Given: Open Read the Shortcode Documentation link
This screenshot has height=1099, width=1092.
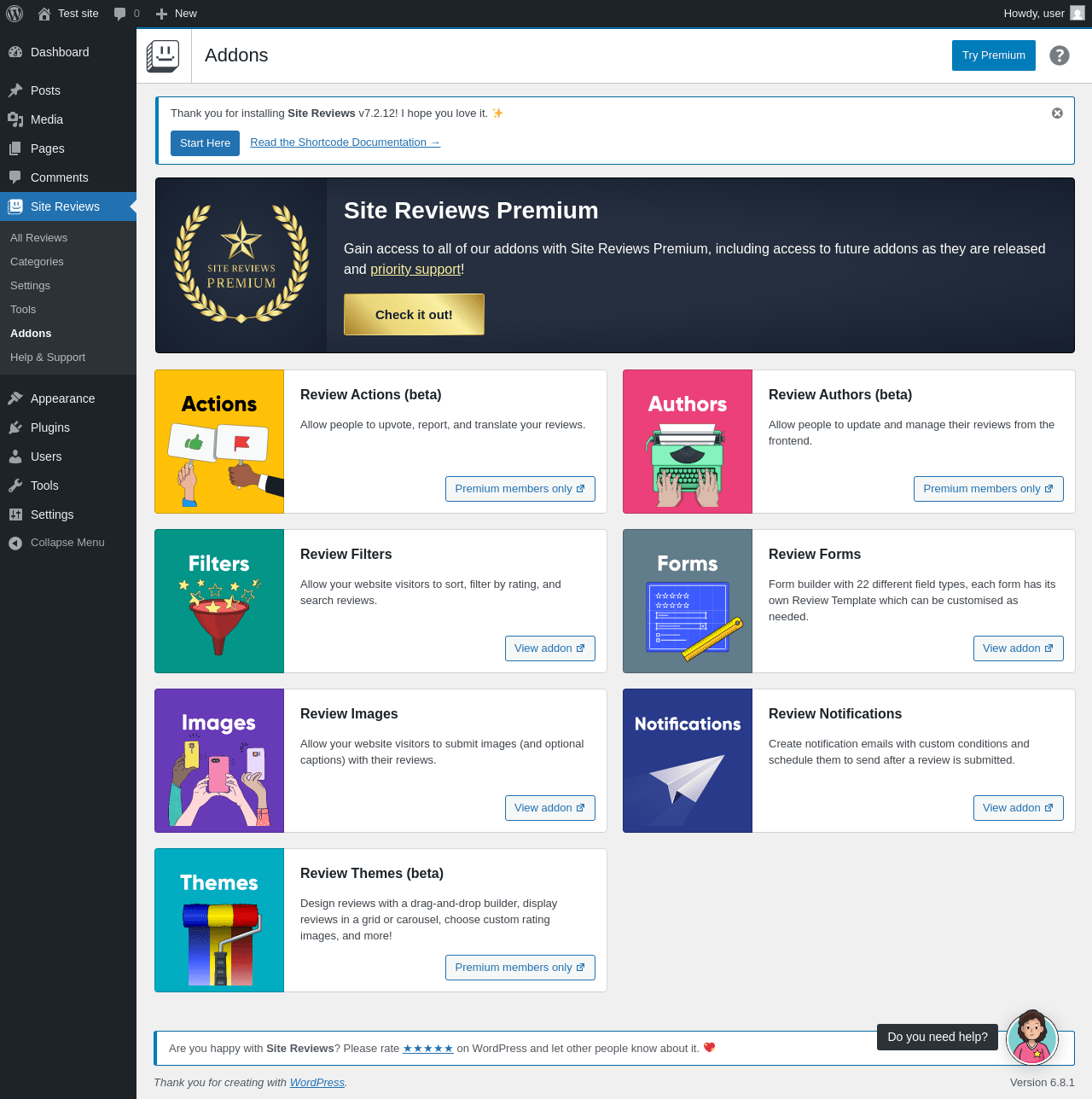Looking at the screenshot, I should pyautogui.click(x=345, y=142).
